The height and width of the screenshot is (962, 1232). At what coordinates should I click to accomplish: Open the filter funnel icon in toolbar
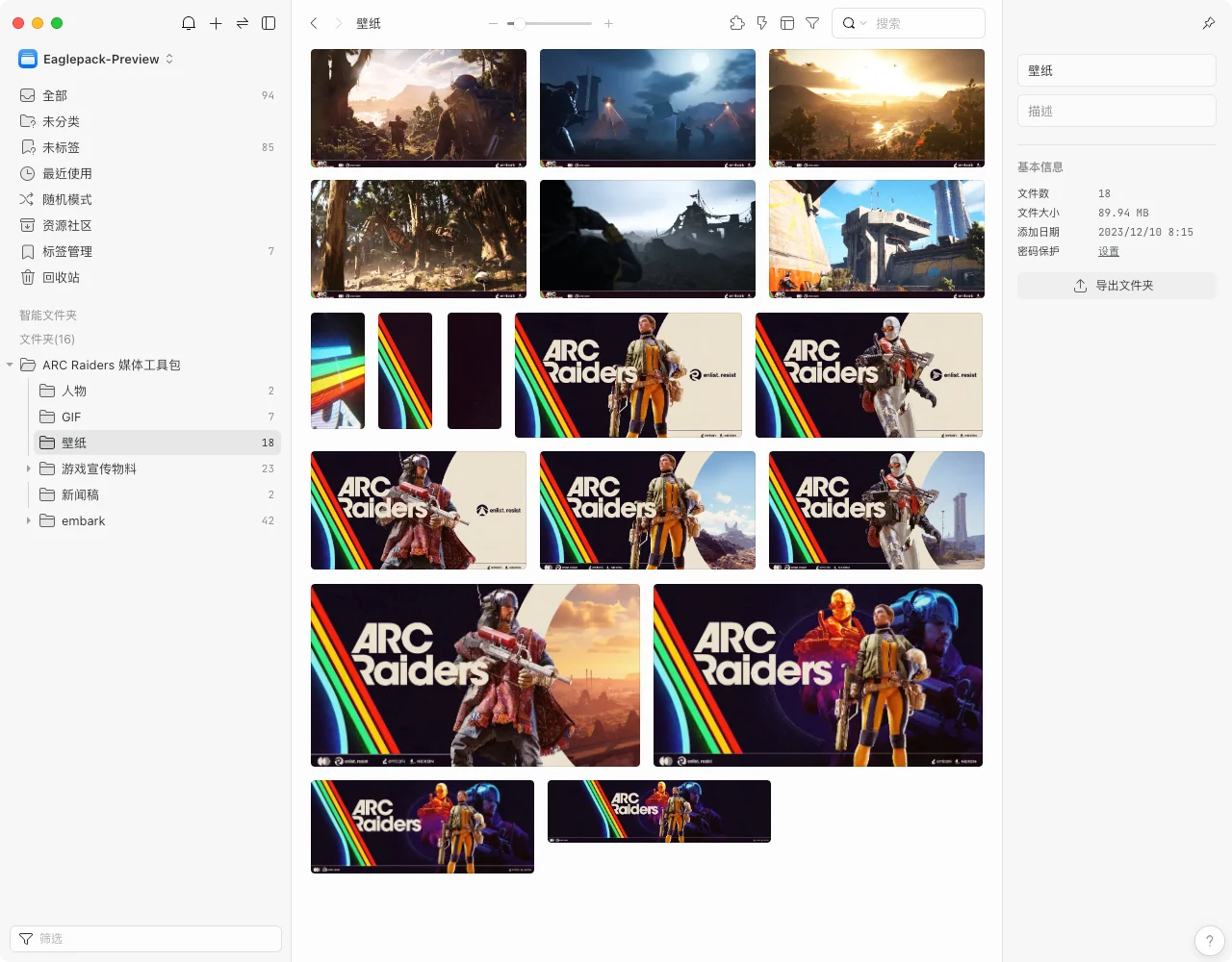coord(812,23)
